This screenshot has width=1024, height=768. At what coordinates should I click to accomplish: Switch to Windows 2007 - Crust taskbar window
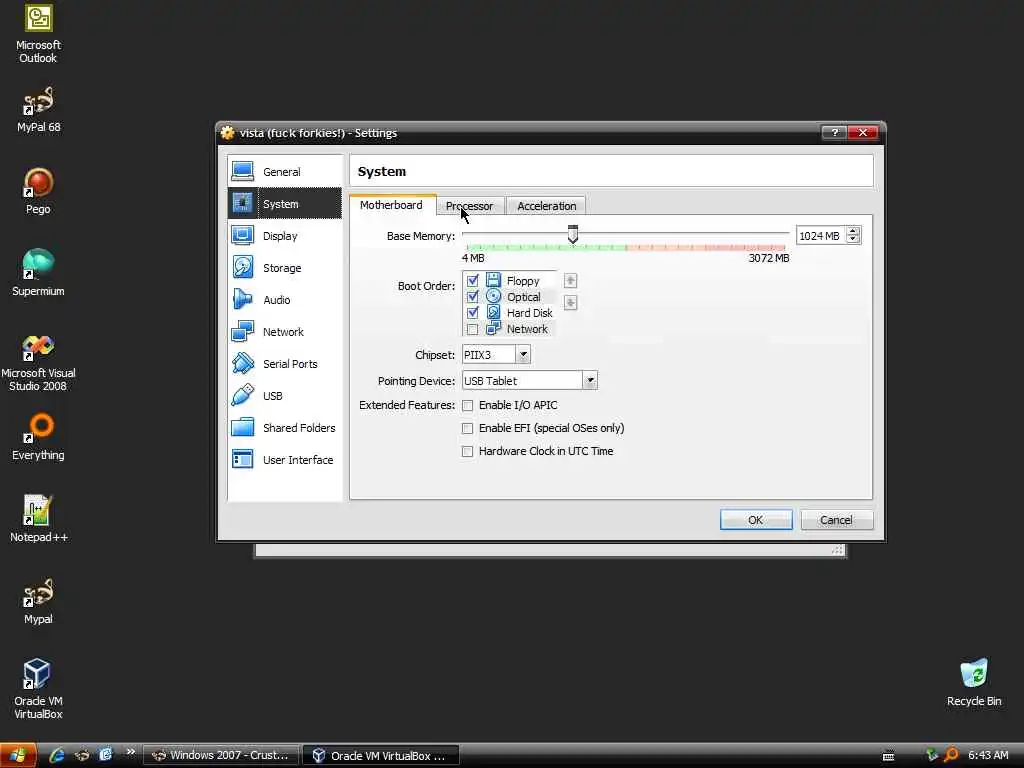pyautogui.click(x=221, y=756)
